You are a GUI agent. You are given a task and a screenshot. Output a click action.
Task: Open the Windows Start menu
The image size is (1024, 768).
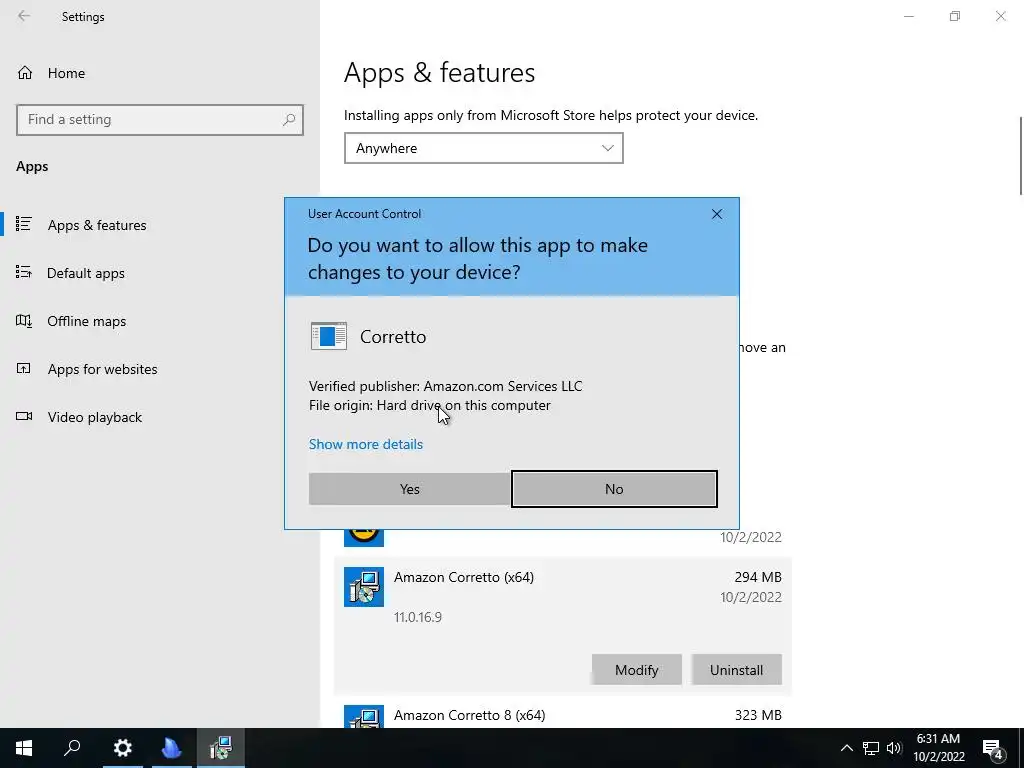24,748
